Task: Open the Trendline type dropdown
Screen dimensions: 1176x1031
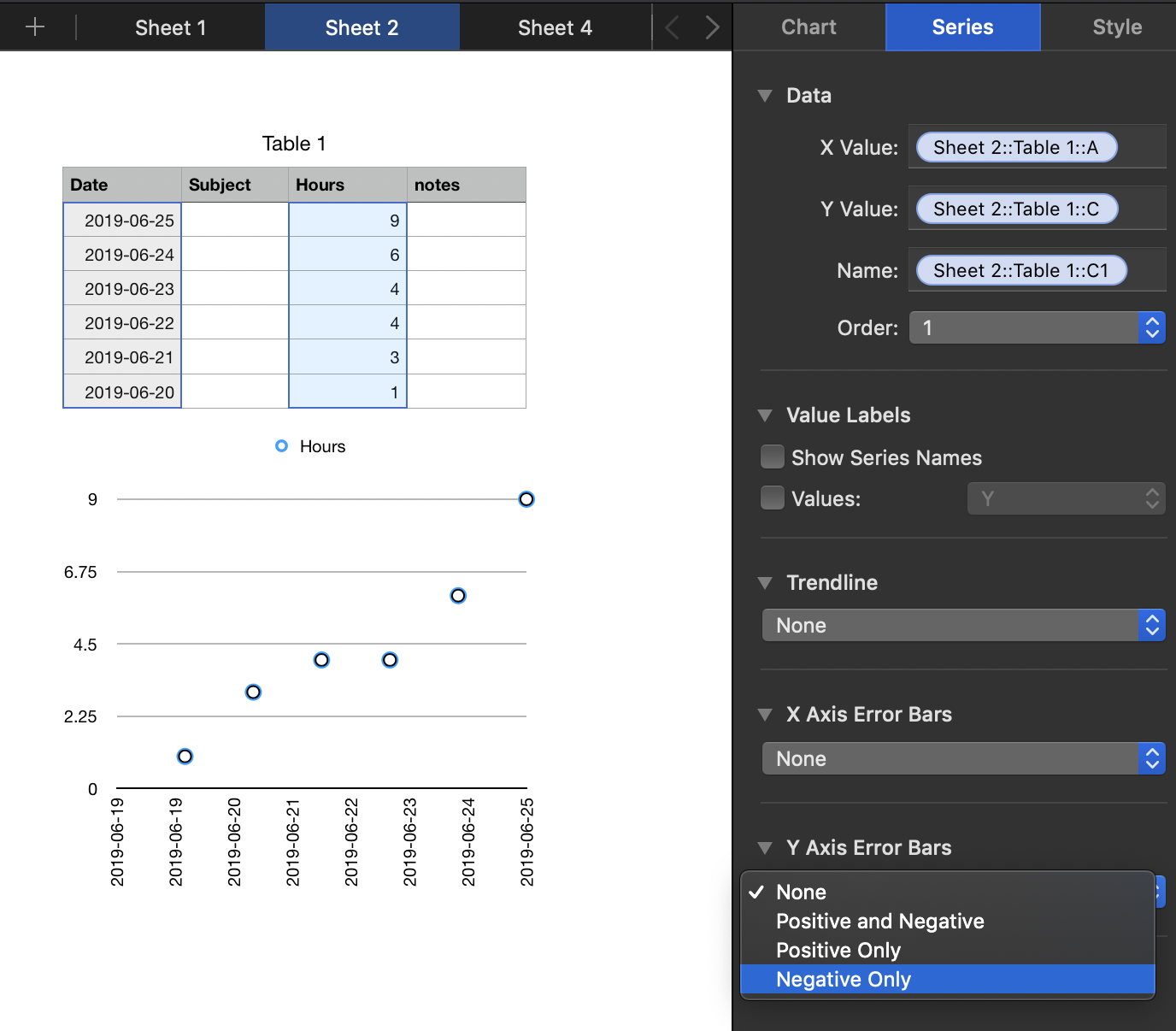Action: [x=962, y=626]
